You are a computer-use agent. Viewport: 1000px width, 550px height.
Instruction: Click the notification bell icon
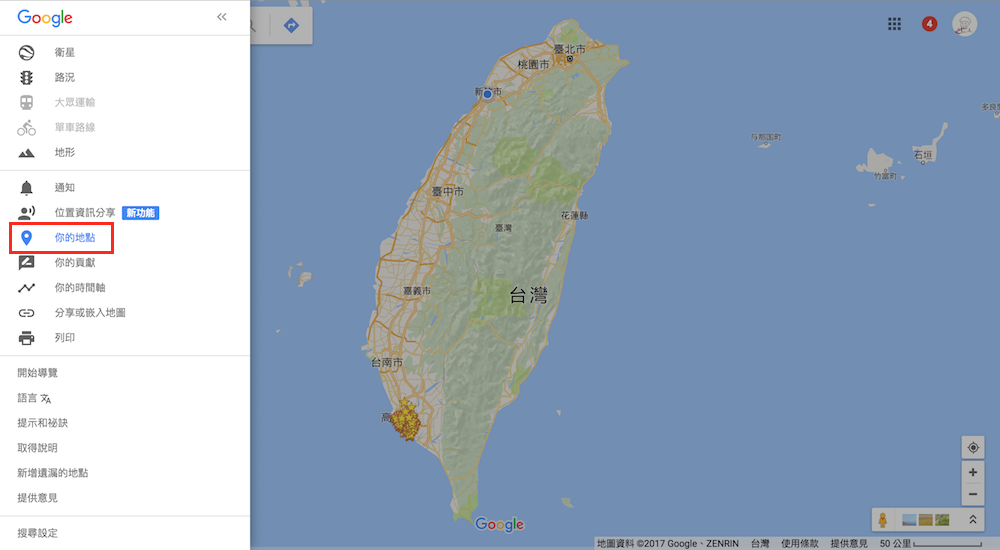tap(26, 188)
